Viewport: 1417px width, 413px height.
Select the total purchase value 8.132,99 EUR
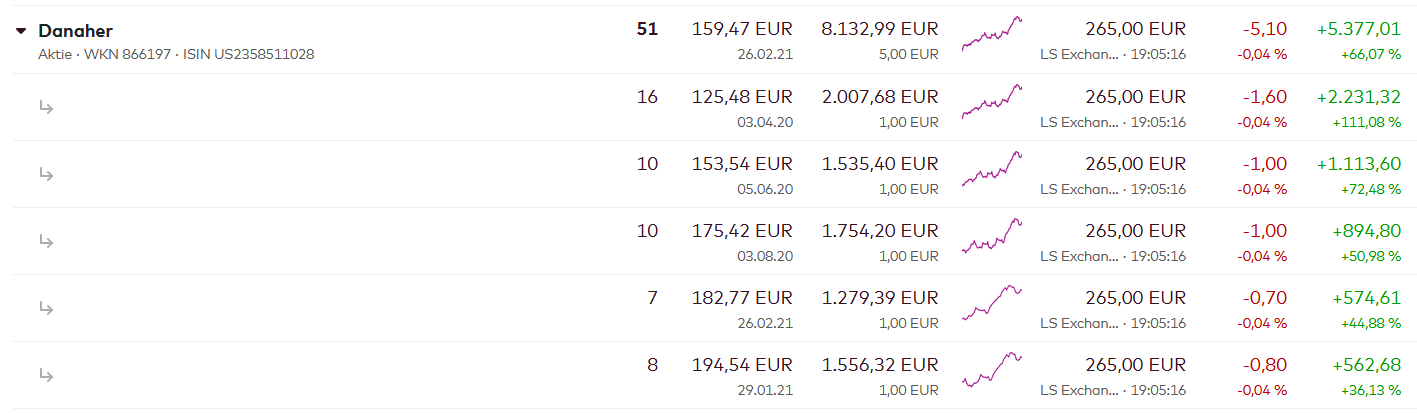[879, 29]
